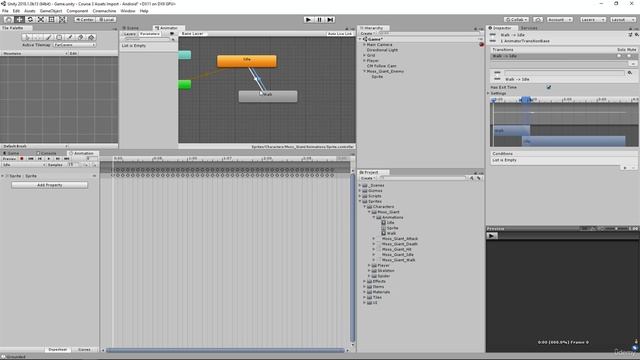Choose the Tile Palette select arrow tool

pyautogui.click(x=27, y=37)
